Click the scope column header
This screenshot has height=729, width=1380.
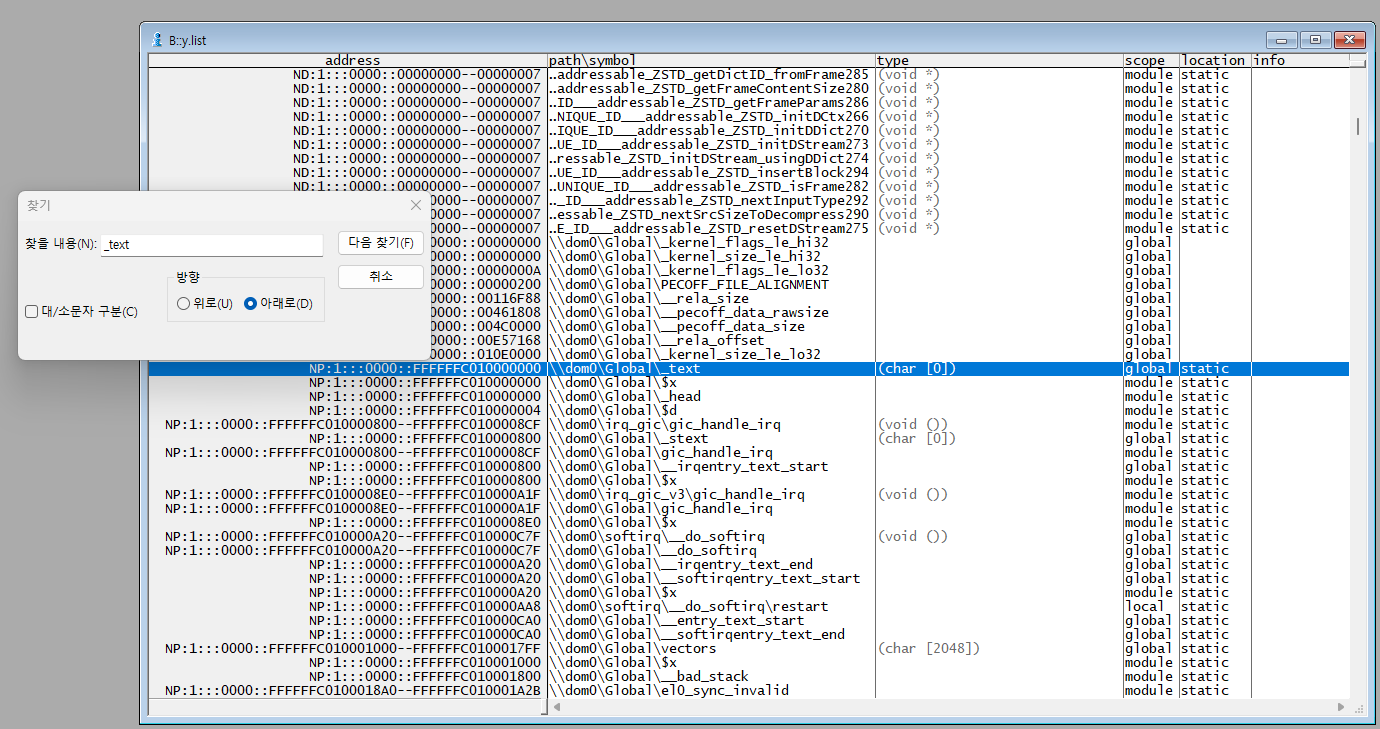[1149, 61]
